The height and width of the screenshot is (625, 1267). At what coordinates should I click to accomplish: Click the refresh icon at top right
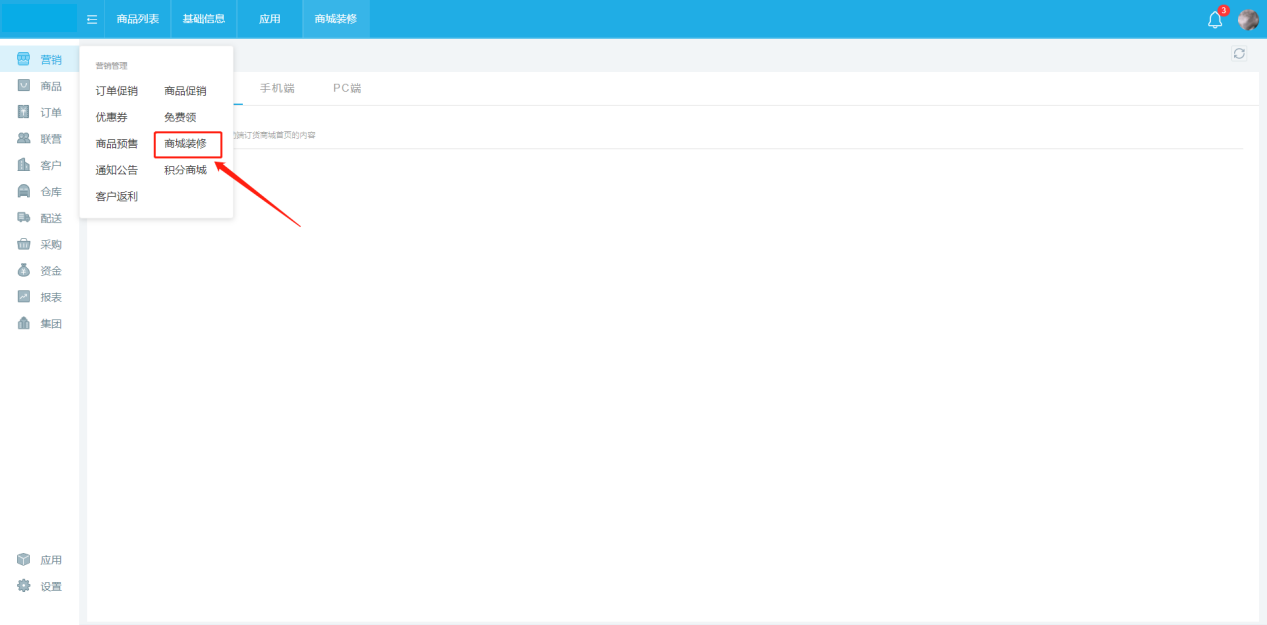pos(1239,54)
